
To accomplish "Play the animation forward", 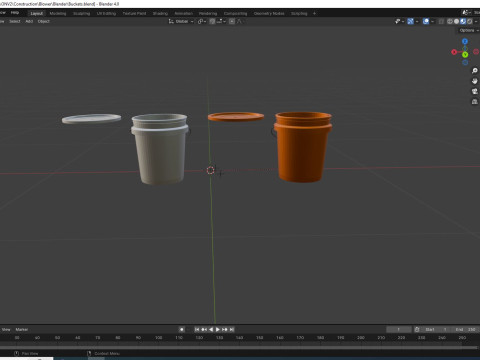I will pyautogui.click(x=218, y=329).
